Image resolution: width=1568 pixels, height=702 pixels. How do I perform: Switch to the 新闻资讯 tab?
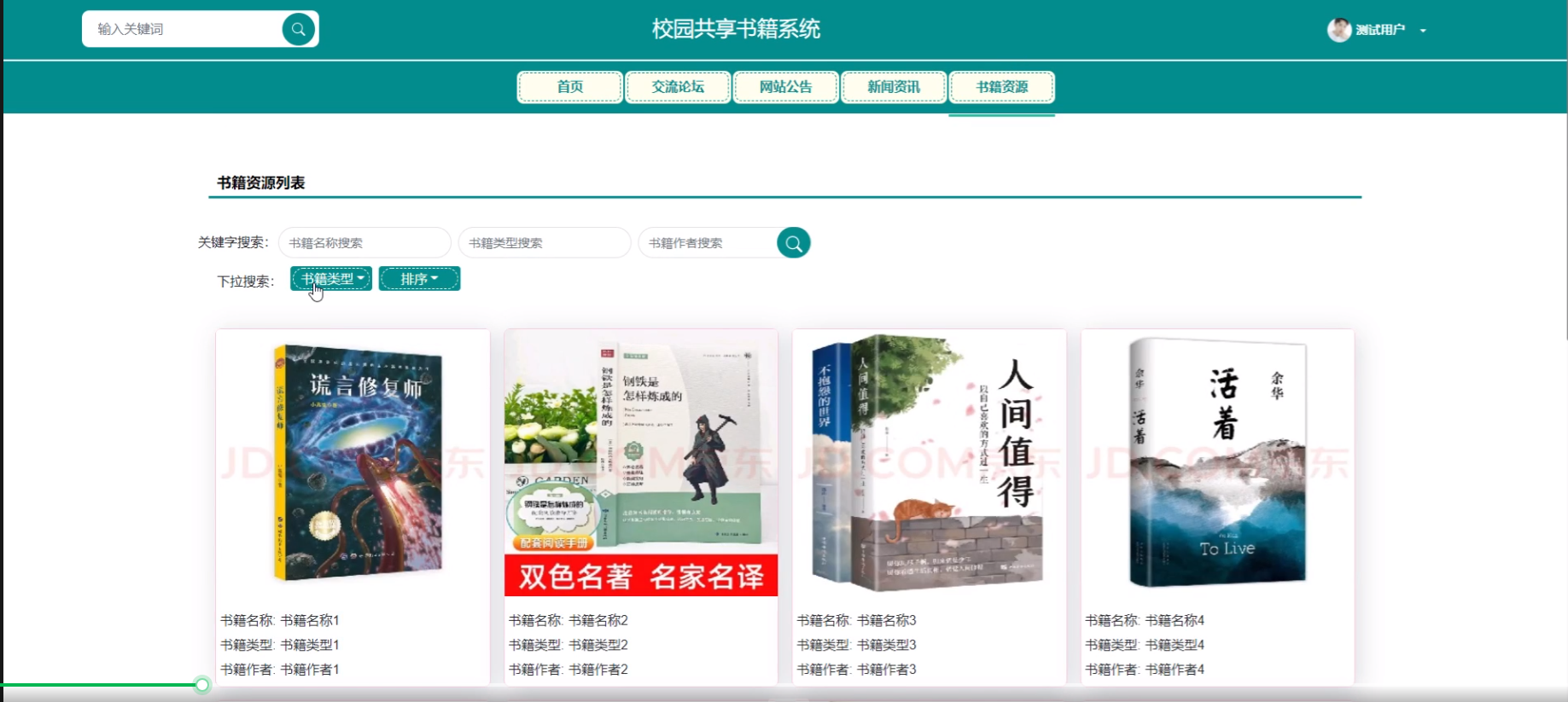point(894,87)
